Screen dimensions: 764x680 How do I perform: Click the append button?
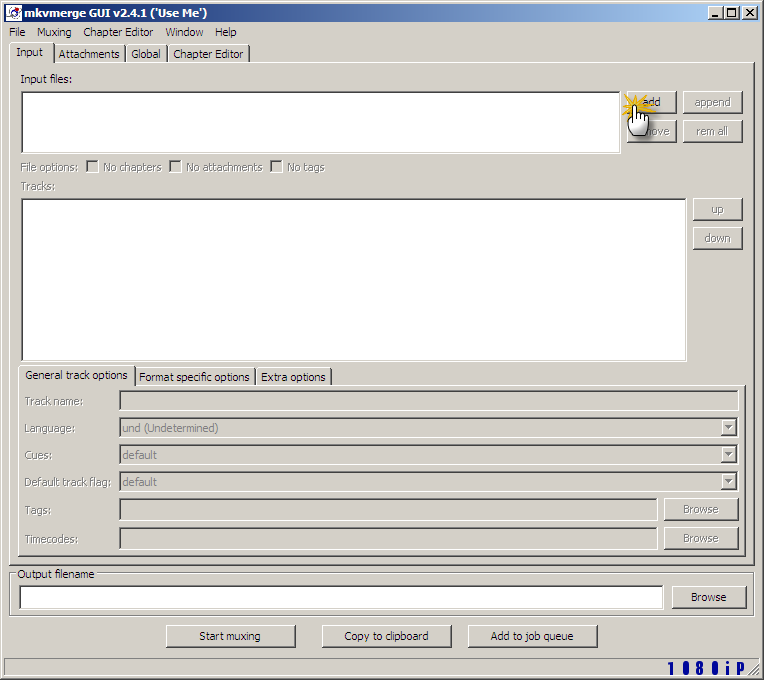[x=712, y=102]
